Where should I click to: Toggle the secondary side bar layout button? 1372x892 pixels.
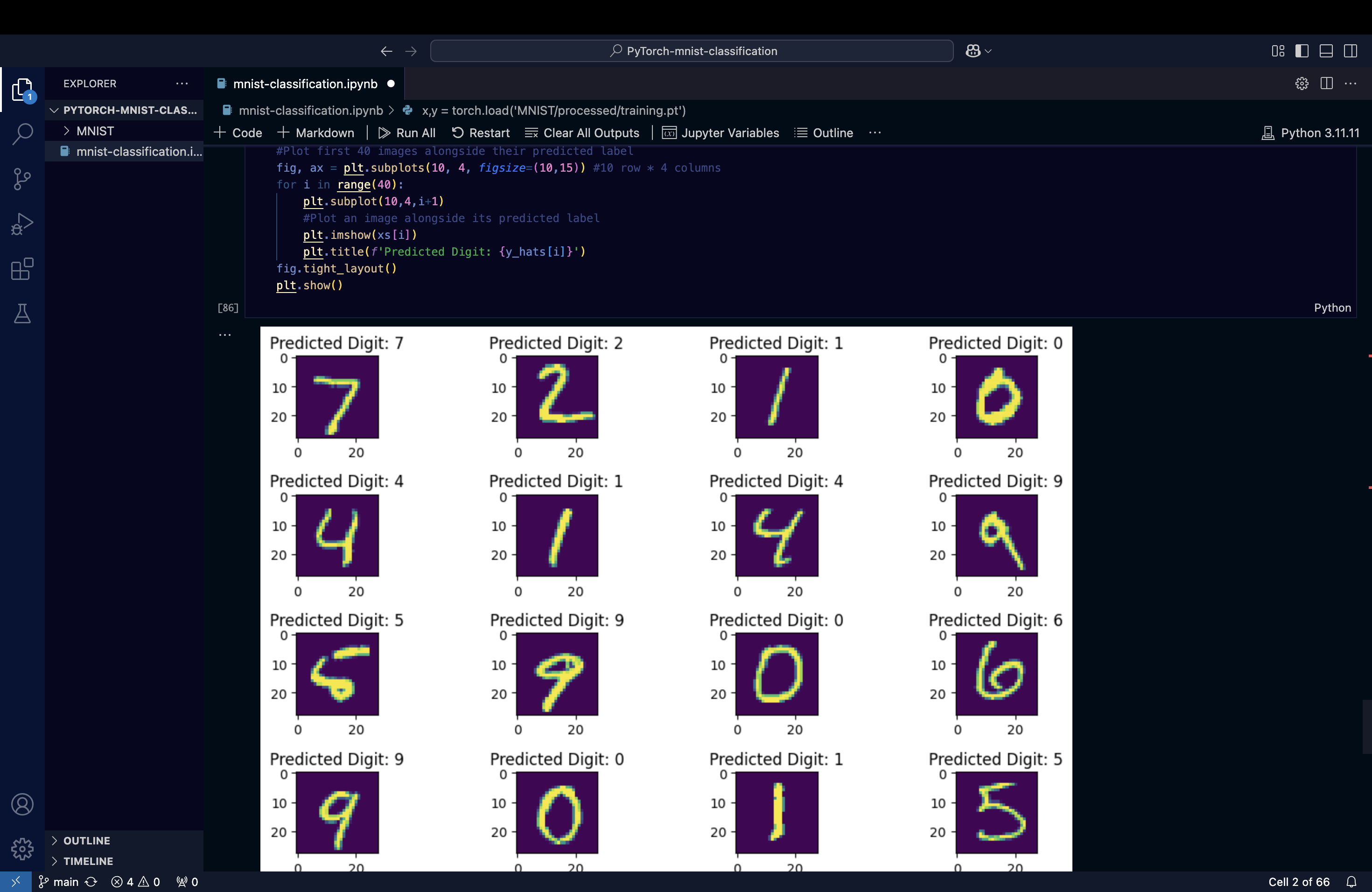1350,51
